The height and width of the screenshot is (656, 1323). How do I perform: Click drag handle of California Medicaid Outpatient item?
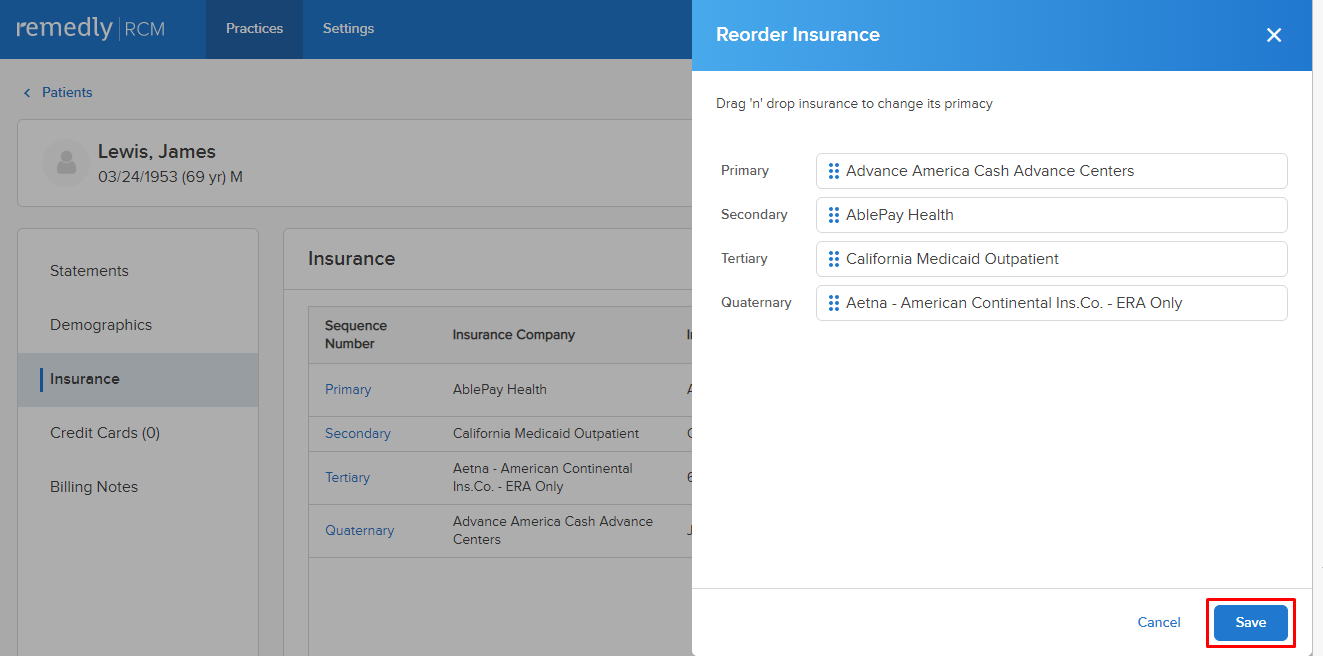[x=834, y=259]
